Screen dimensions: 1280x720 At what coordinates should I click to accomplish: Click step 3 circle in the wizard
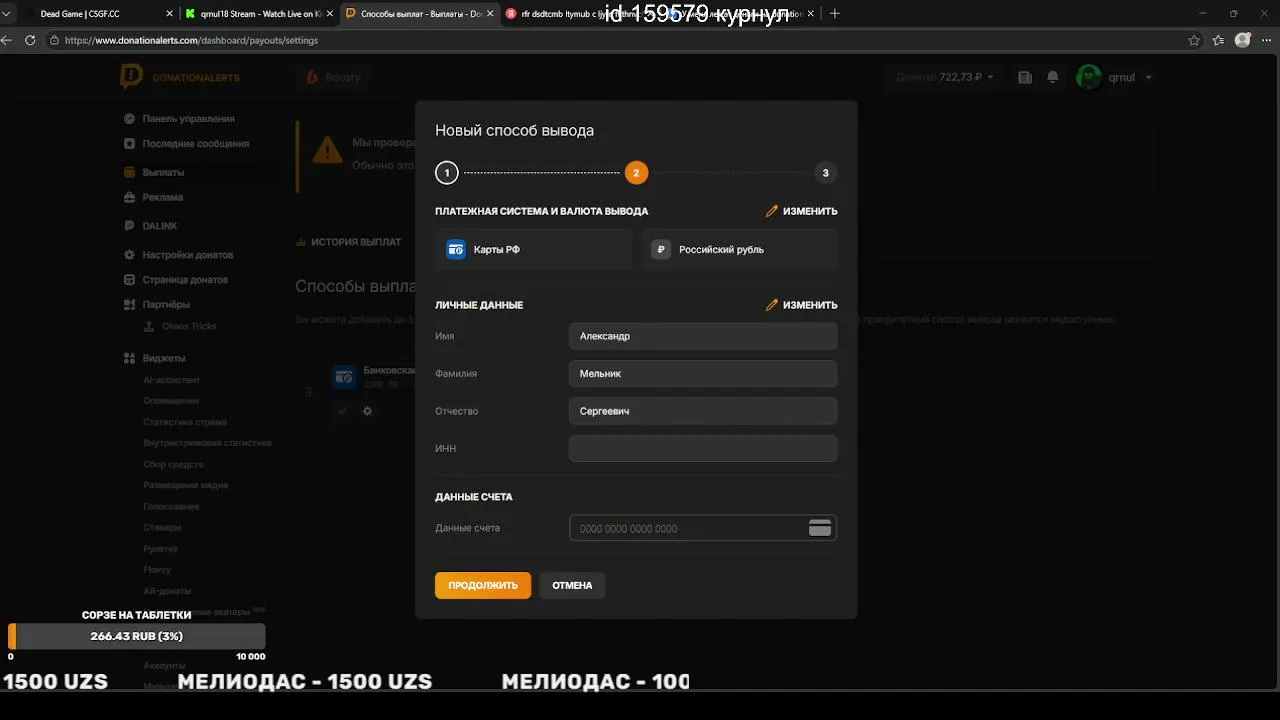825,173
